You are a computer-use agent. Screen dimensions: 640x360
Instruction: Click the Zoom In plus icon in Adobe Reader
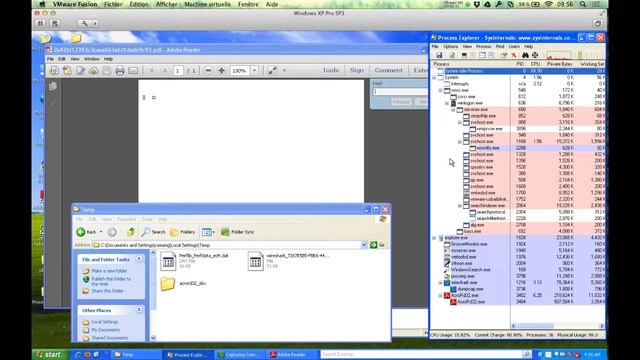tap(222, 71)
